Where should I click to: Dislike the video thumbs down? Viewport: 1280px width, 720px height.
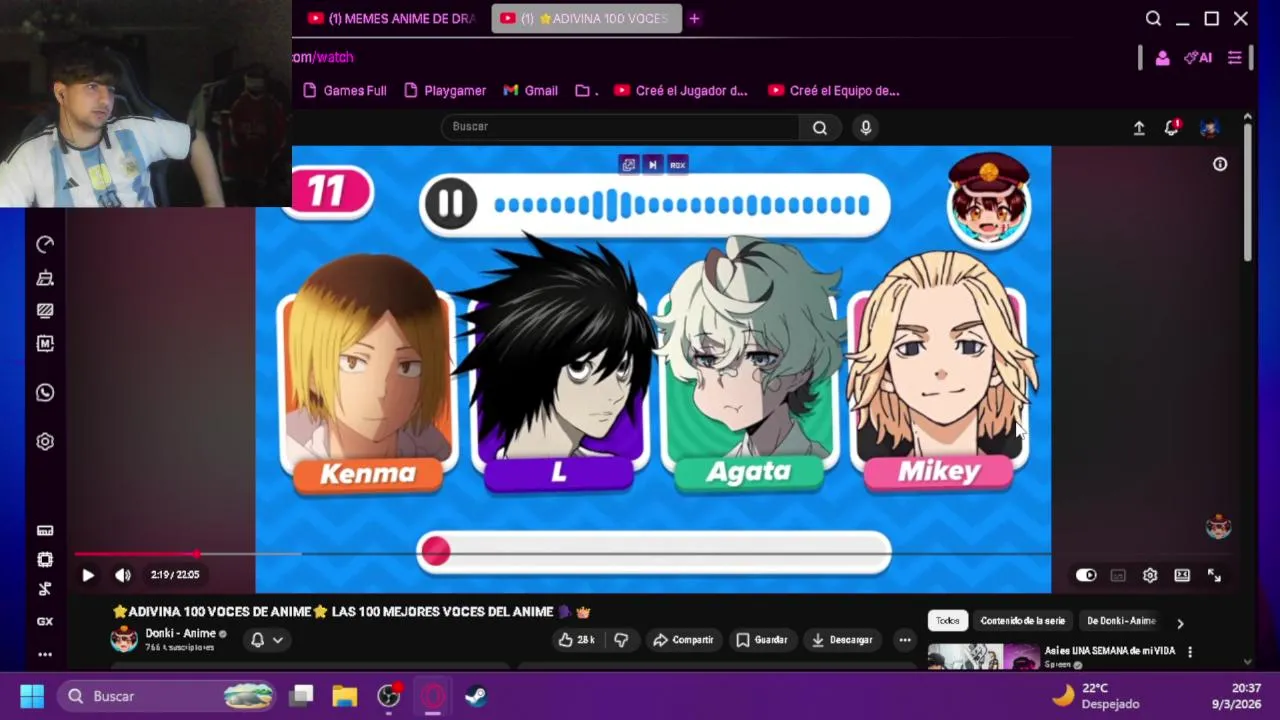(x=621, y=640)
